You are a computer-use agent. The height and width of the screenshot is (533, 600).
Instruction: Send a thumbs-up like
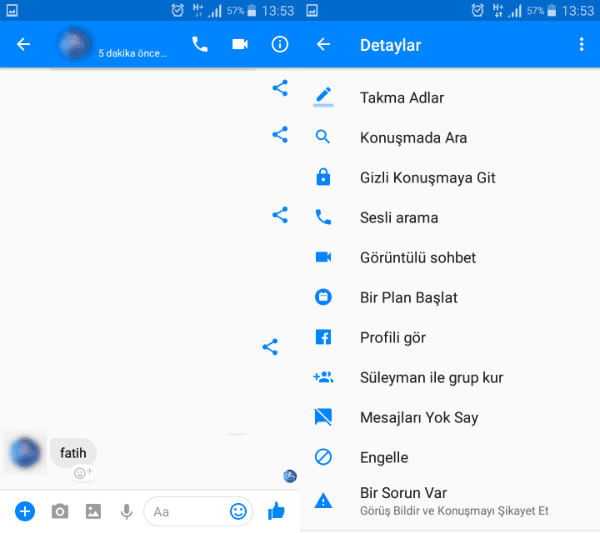point(276,511)
